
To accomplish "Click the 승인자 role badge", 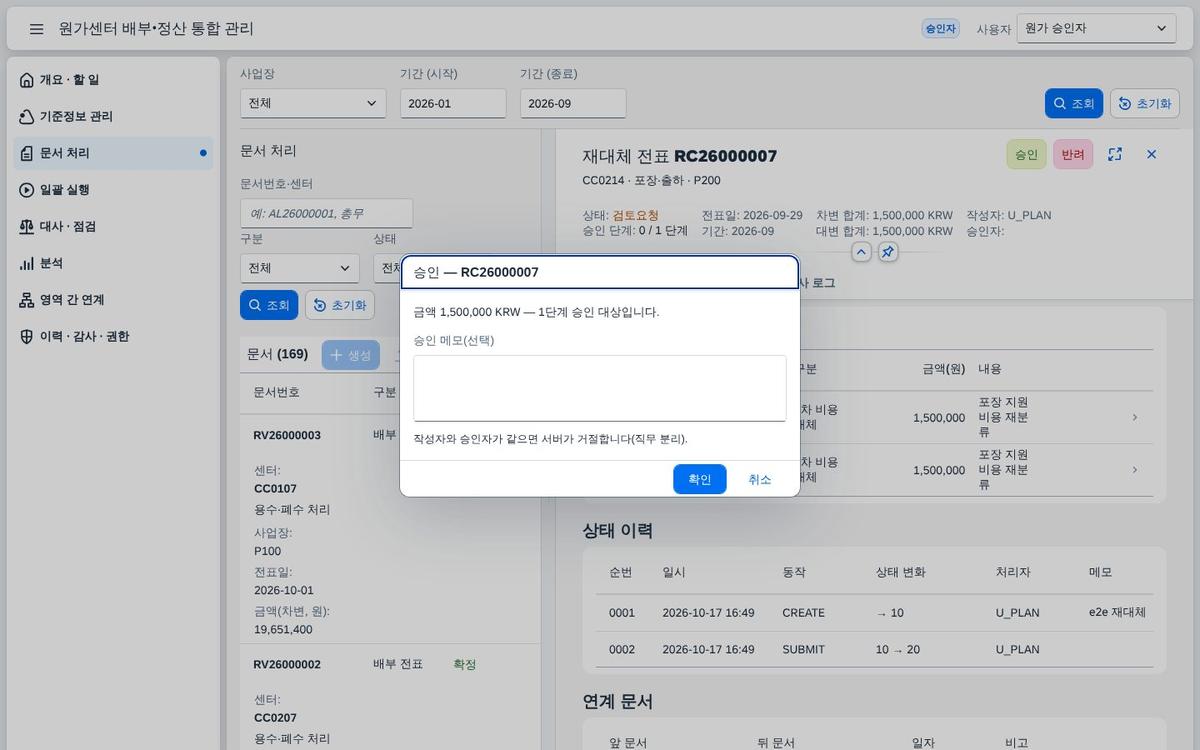I will click(940, 29).
